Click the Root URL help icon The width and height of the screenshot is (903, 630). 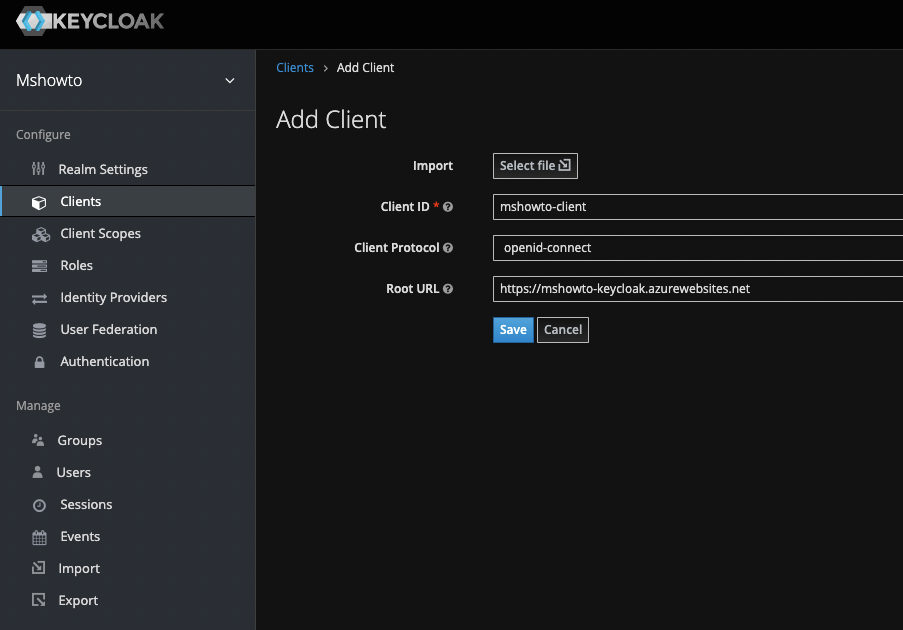(447, 289)
